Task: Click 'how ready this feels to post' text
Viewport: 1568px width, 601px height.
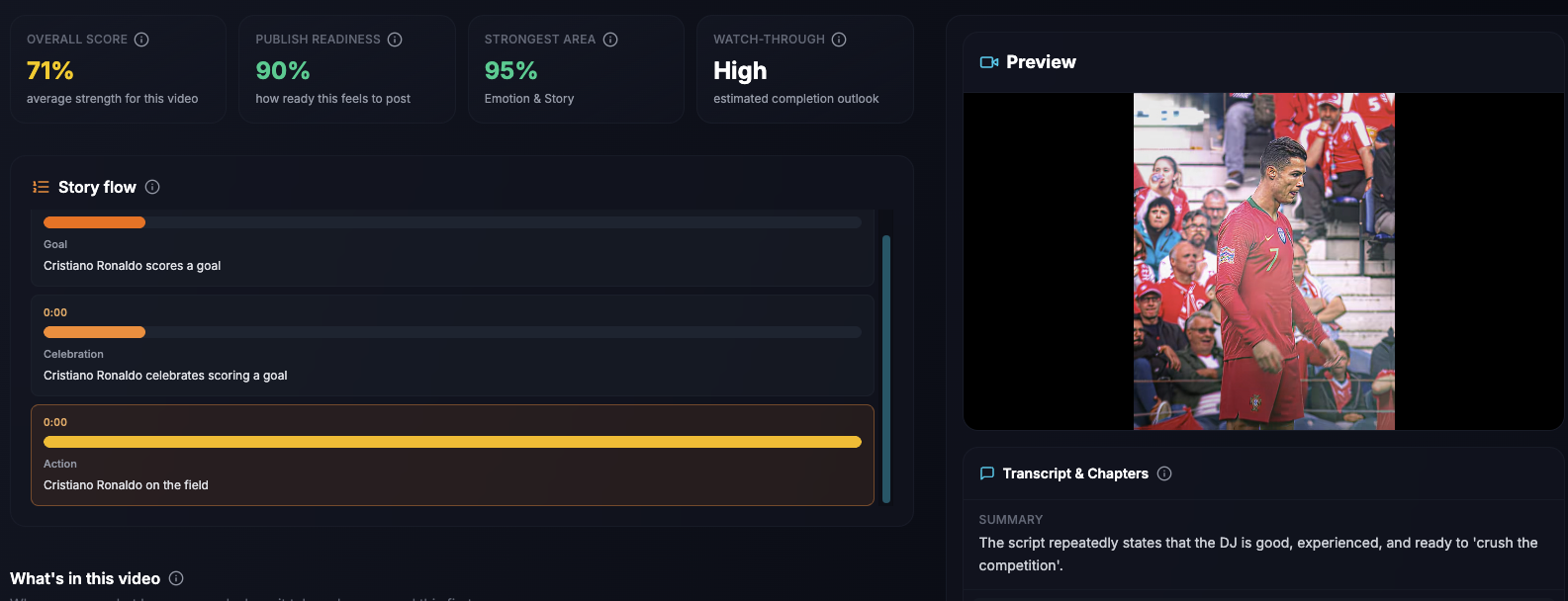Action: (x=333, y=99)
